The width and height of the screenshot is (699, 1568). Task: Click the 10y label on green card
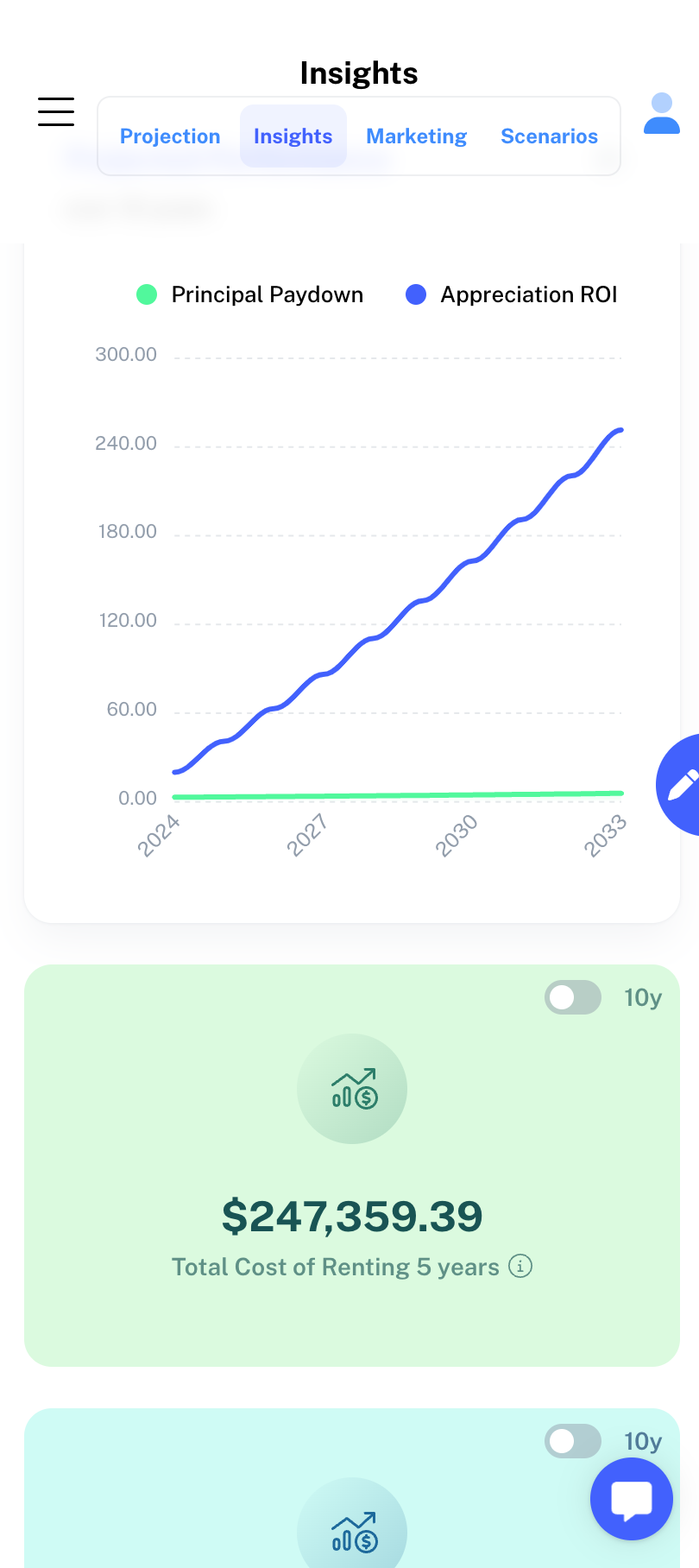click(x=643, y=998)
